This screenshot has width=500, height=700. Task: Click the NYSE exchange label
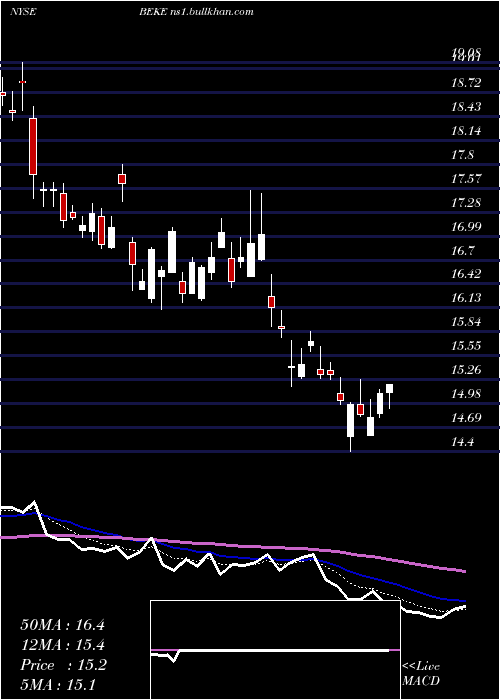pos(23,12)
